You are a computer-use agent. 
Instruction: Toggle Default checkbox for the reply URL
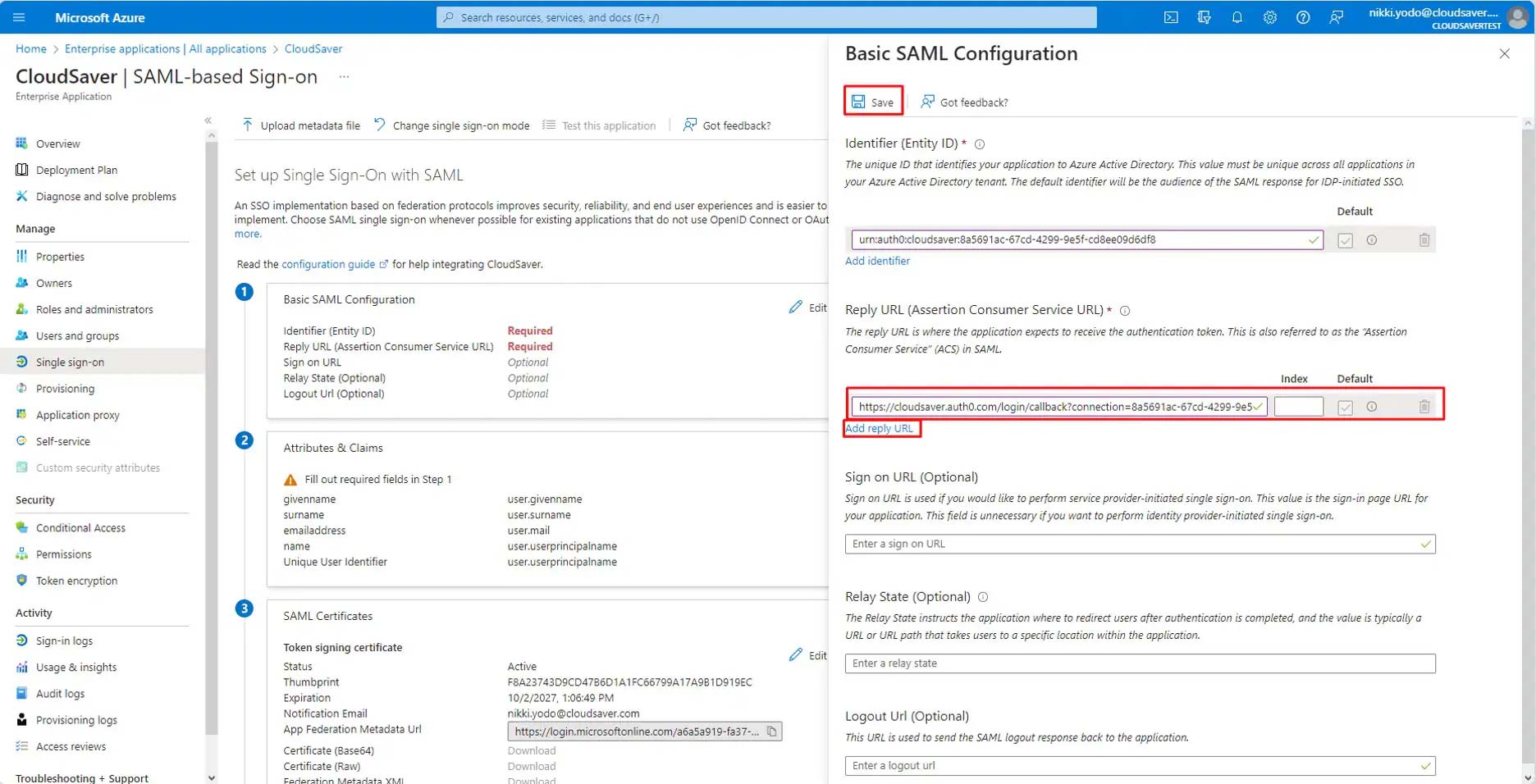1345,407
